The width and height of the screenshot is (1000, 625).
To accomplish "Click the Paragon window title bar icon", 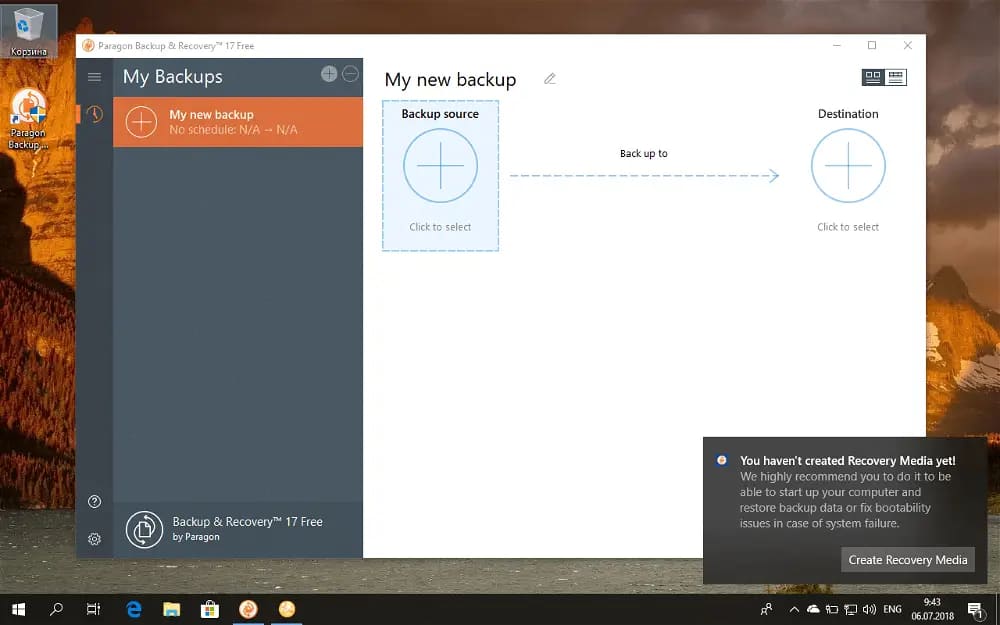I will [x=88, y=45].
